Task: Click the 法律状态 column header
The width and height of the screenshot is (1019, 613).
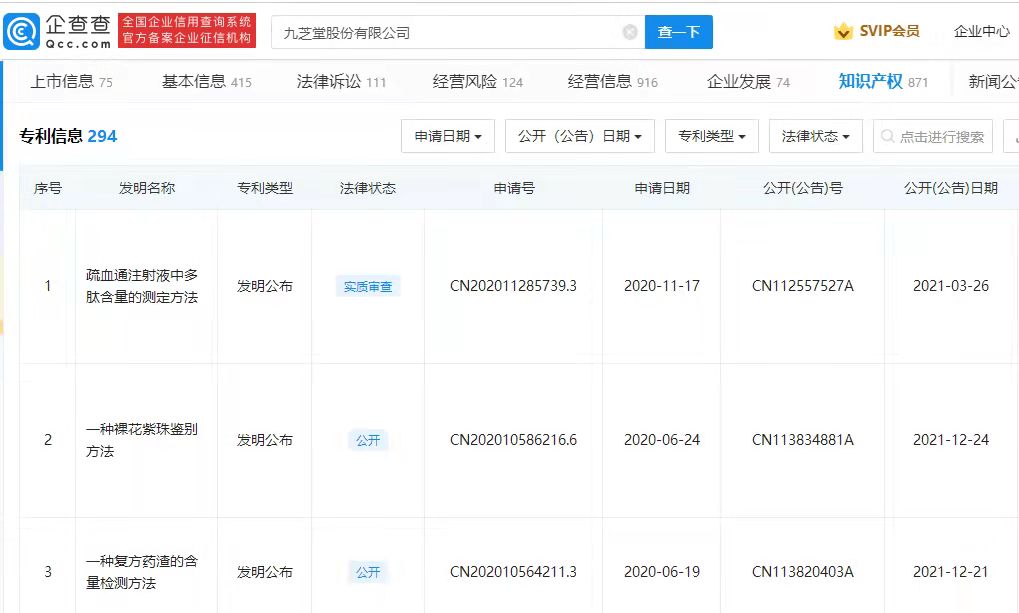Action: 368,188
